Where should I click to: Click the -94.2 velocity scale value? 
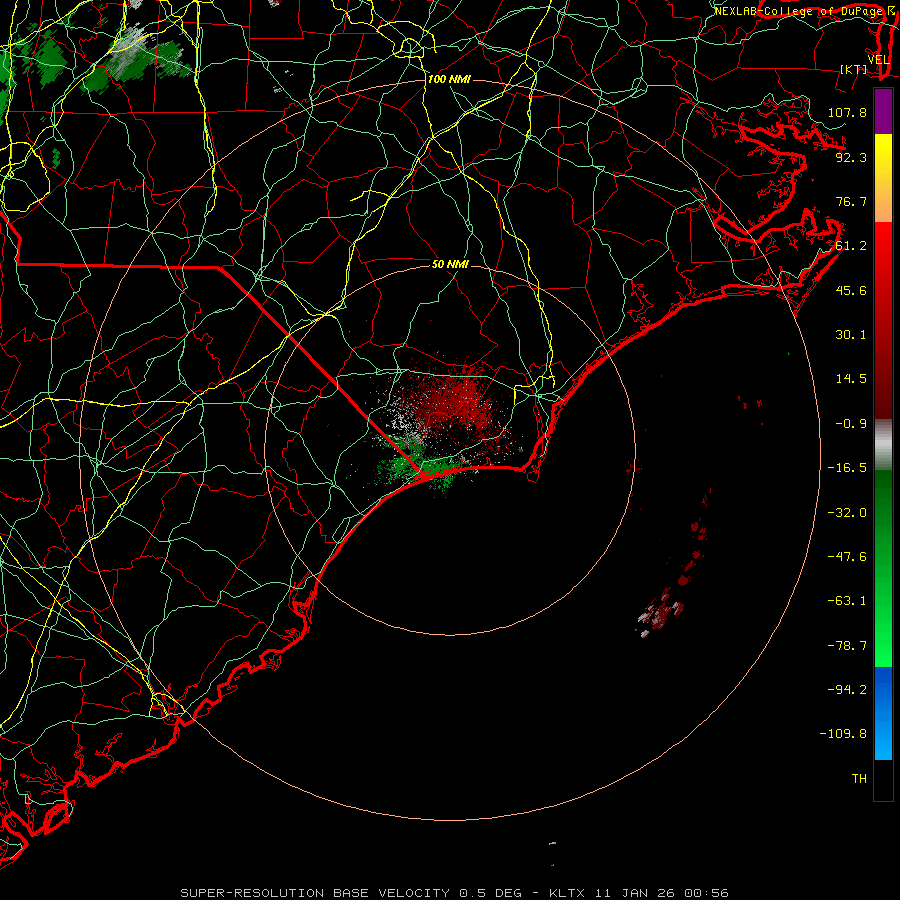847,689
